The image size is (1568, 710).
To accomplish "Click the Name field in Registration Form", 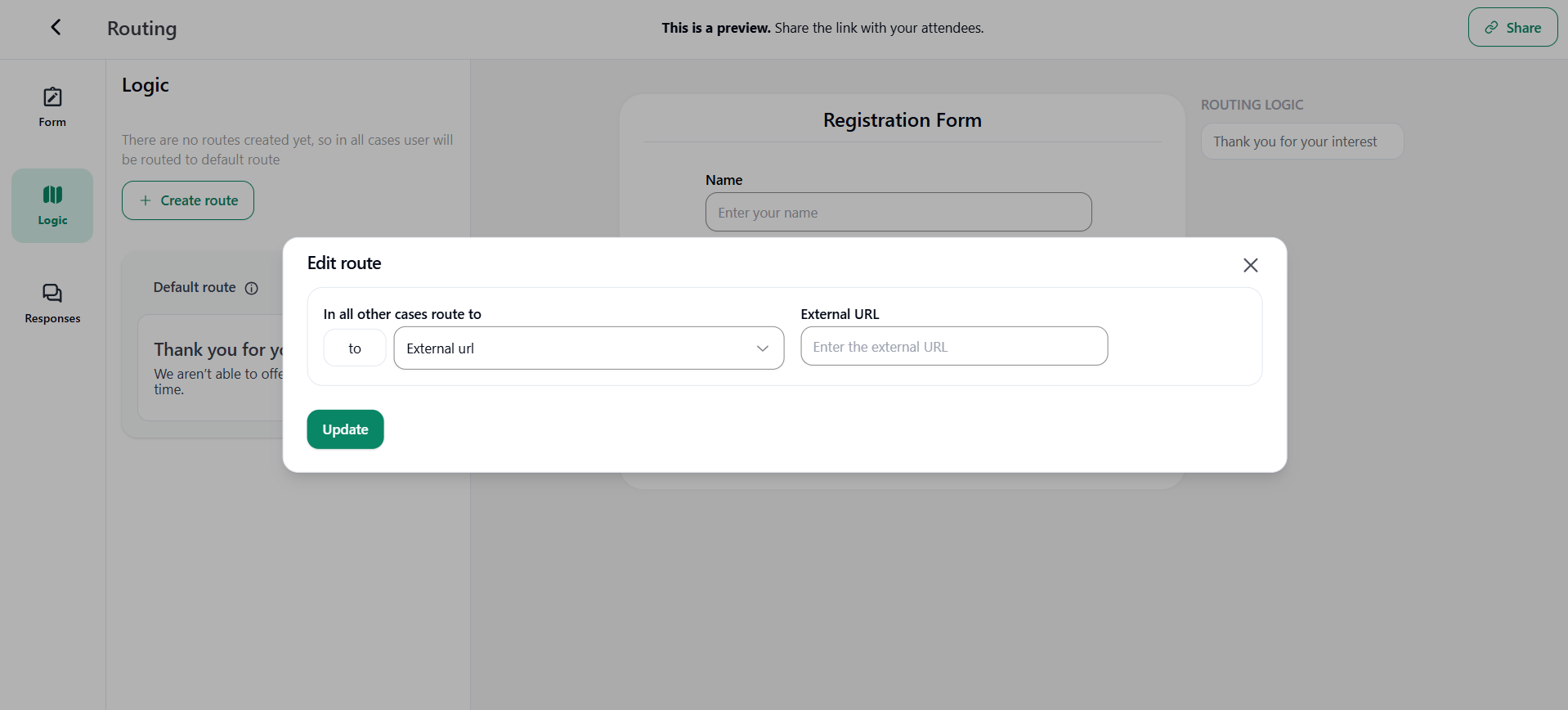I will (x=898, y=213).
